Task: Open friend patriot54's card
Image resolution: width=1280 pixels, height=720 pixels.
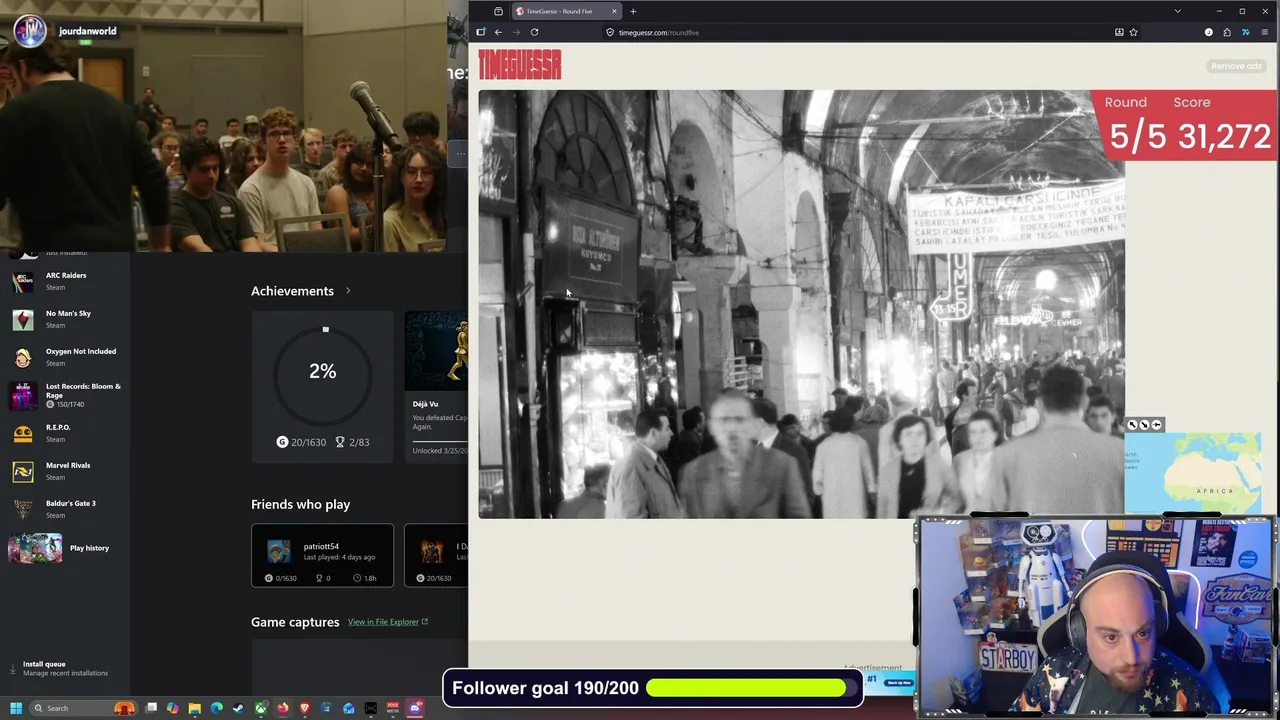Action: 322,555
